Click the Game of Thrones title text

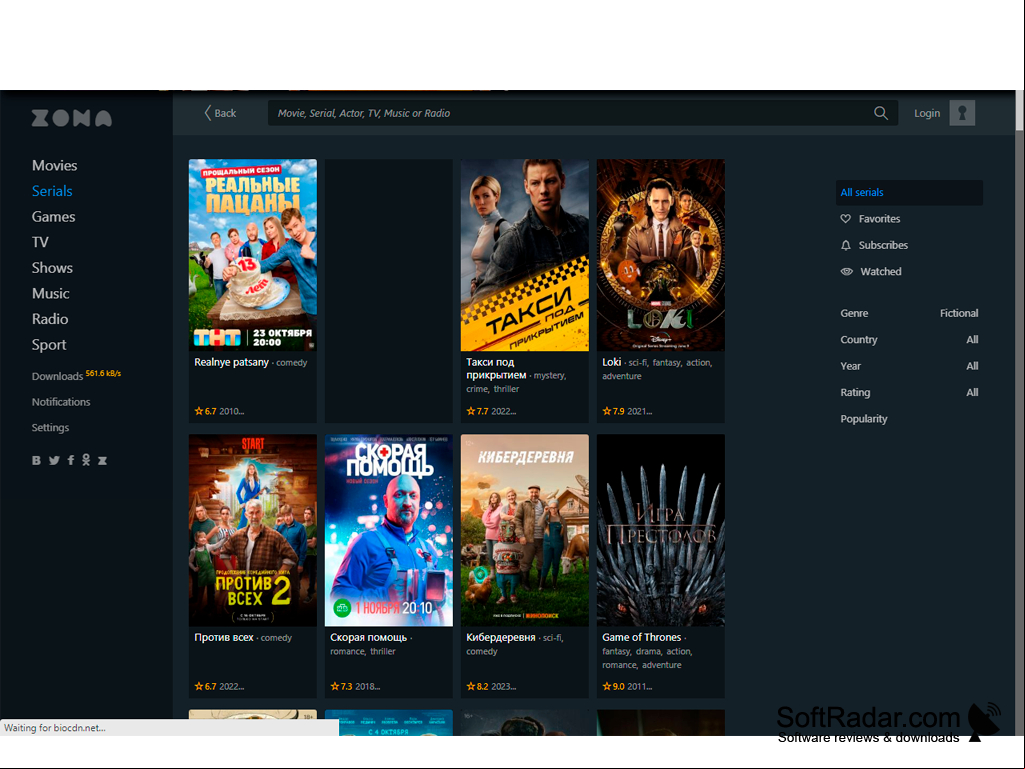[641, 638]
